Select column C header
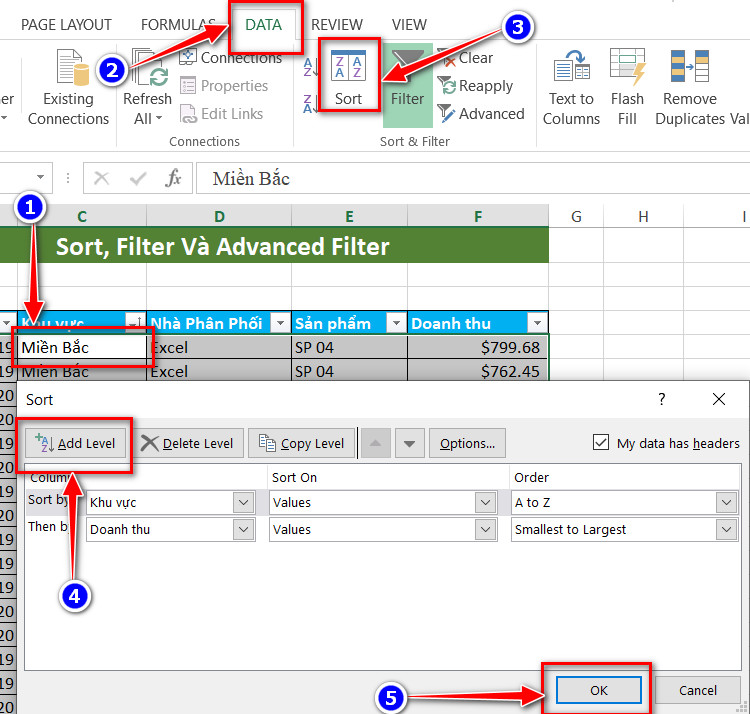 click(82, 216)
